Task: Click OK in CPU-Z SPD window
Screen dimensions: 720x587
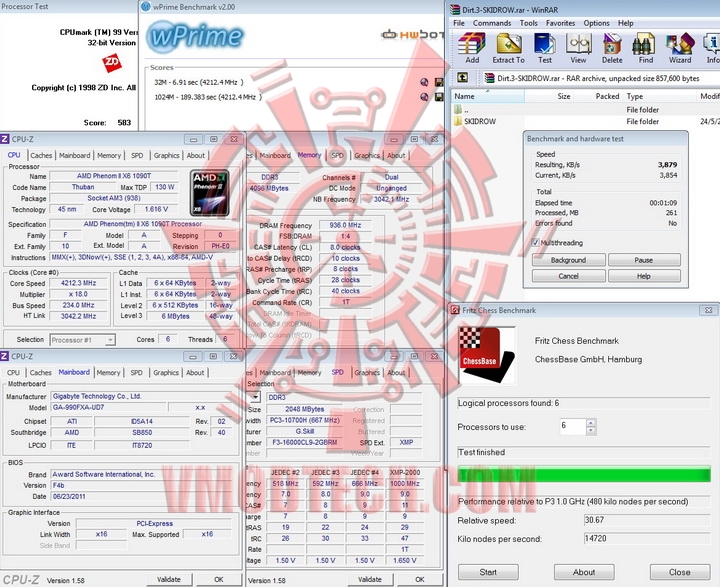Action: [x=420, y=580]
